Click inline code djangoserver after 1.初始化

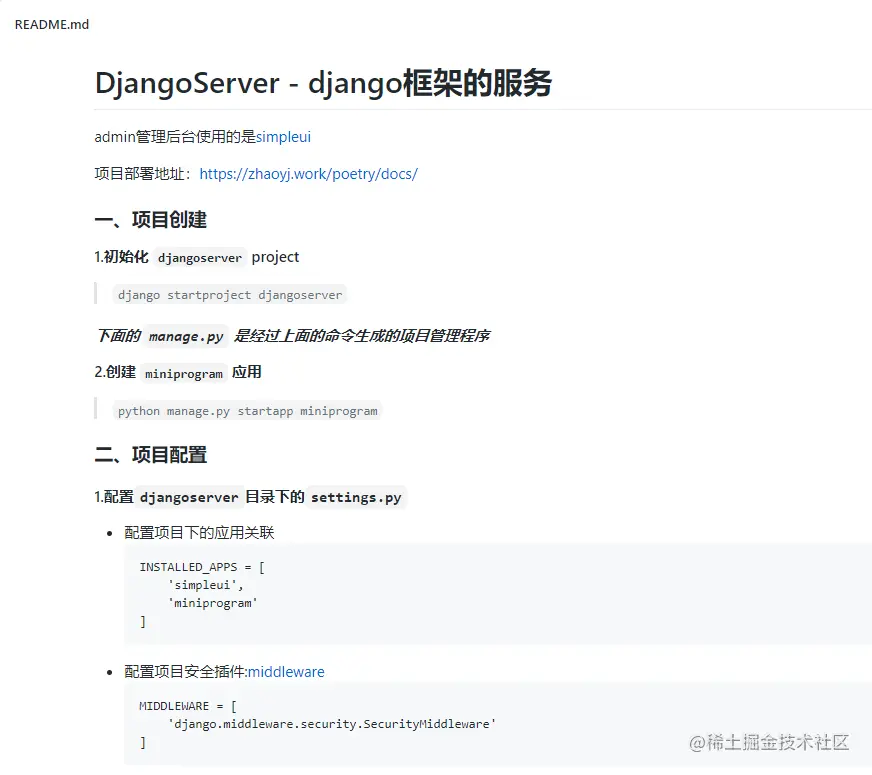[x=200, y=257]
